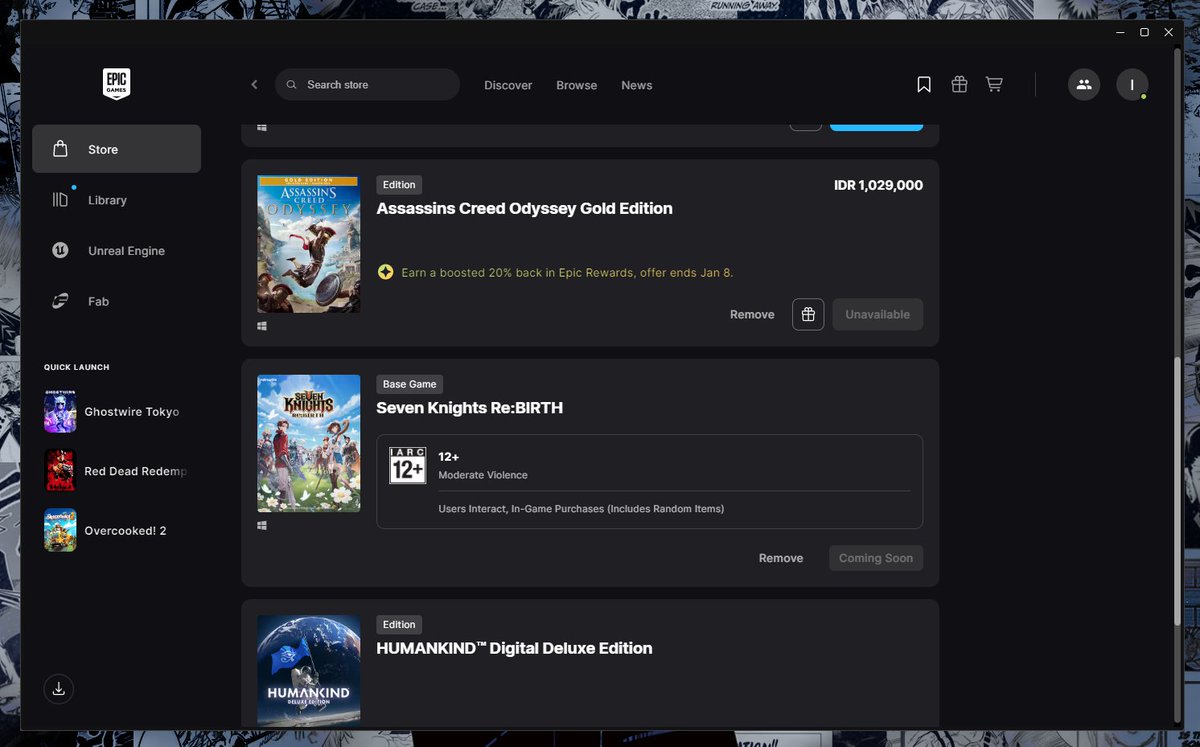This screenshot has width=1200, height=747.
Task: Open the profile avatar menu
Action: [x=1132, y=85]
